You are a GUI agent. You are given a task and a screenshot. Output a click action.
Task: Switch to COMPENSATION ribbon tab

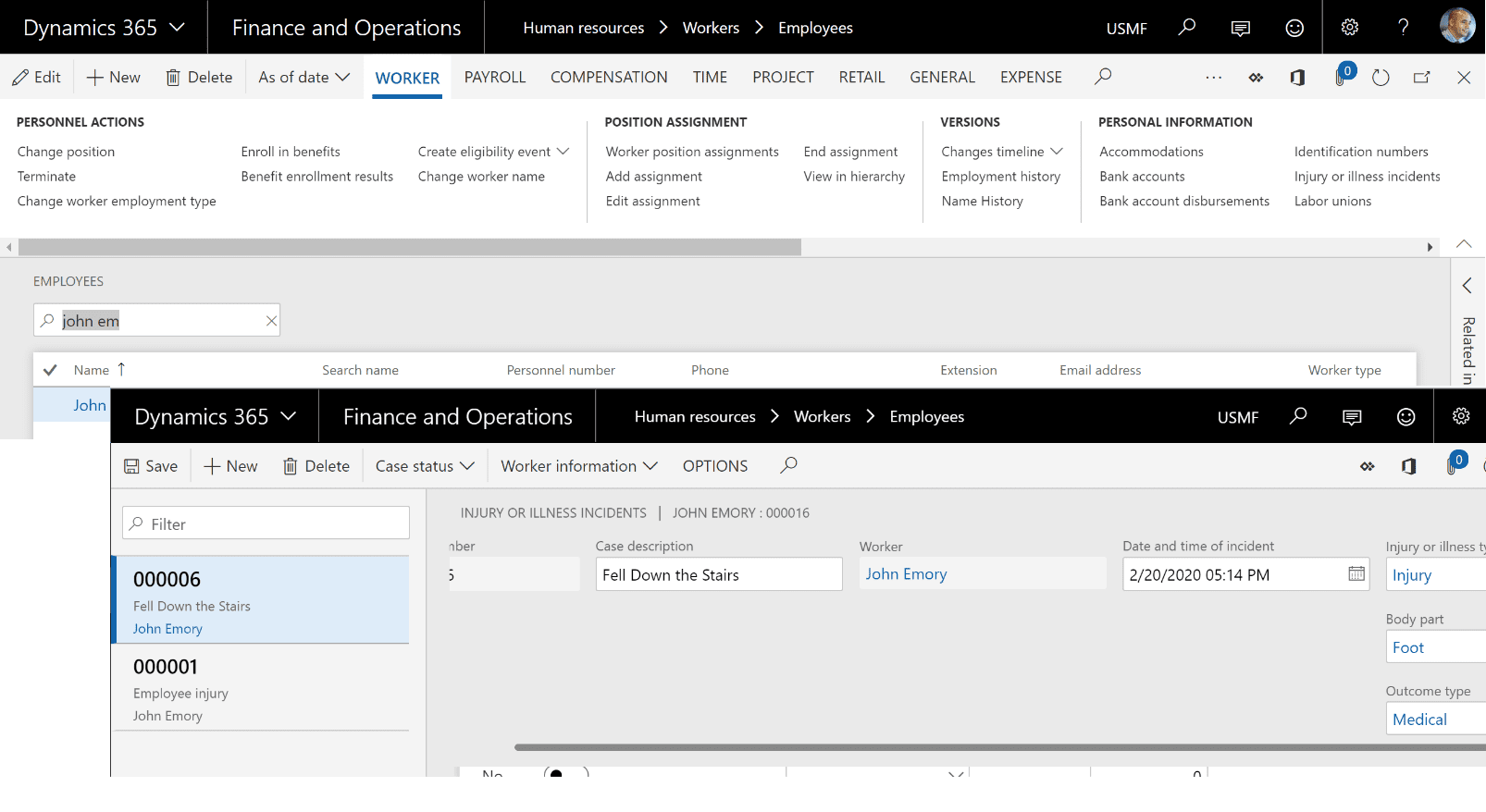tap(609, 78)
